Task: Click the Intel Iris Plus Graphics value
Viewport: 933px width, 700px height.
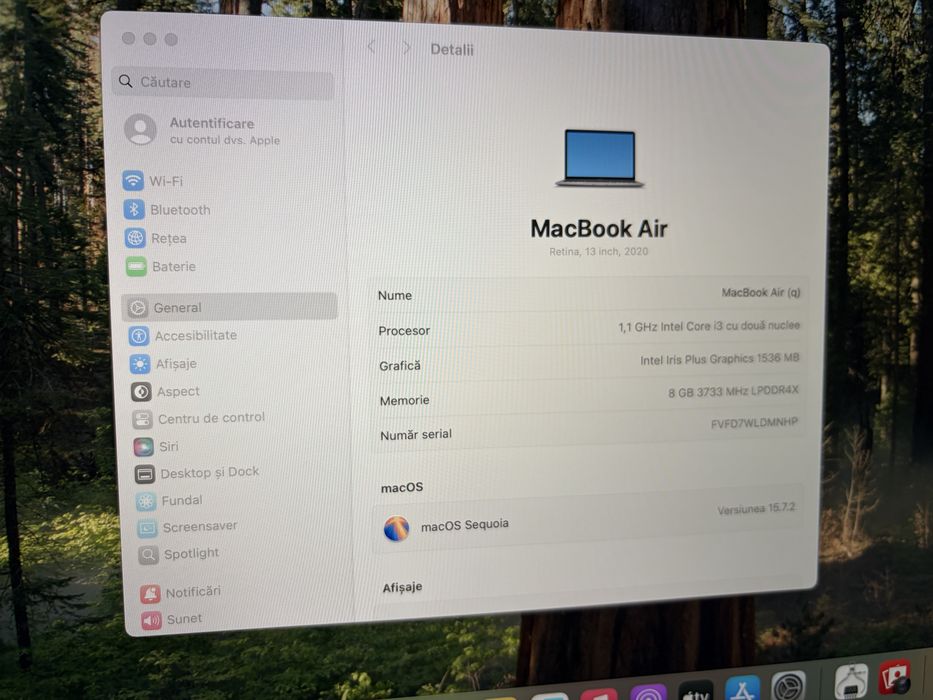Action: point(719,359)
